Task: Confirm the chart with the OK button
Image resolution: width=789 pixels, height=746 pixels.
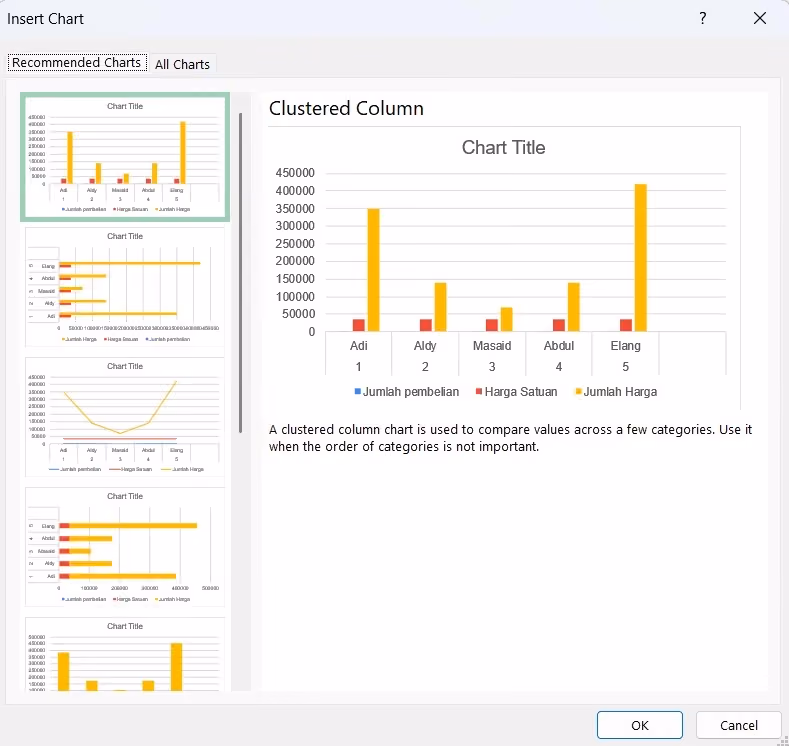Action: click(x=640, y=725)
